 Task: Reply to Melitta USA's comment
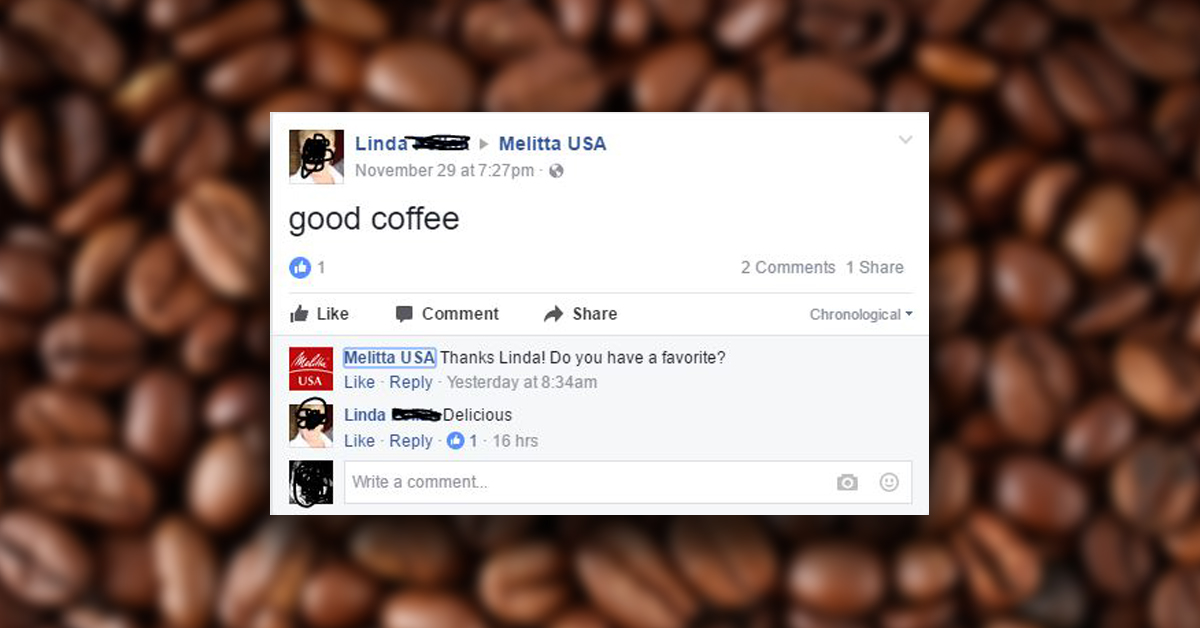click(411, 382)
